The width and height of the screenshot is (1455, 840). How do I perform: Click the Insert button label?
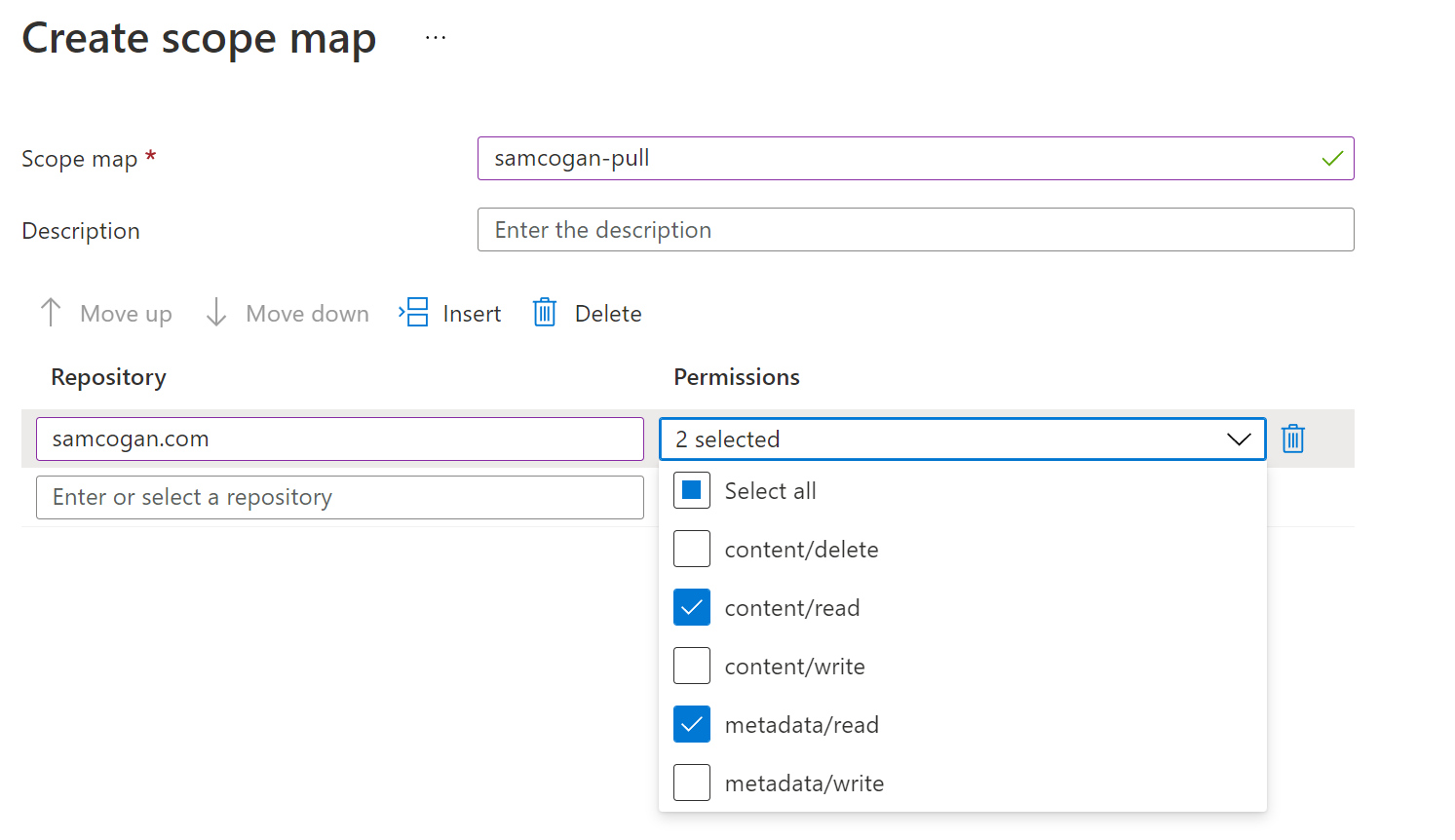pos(472,314)
